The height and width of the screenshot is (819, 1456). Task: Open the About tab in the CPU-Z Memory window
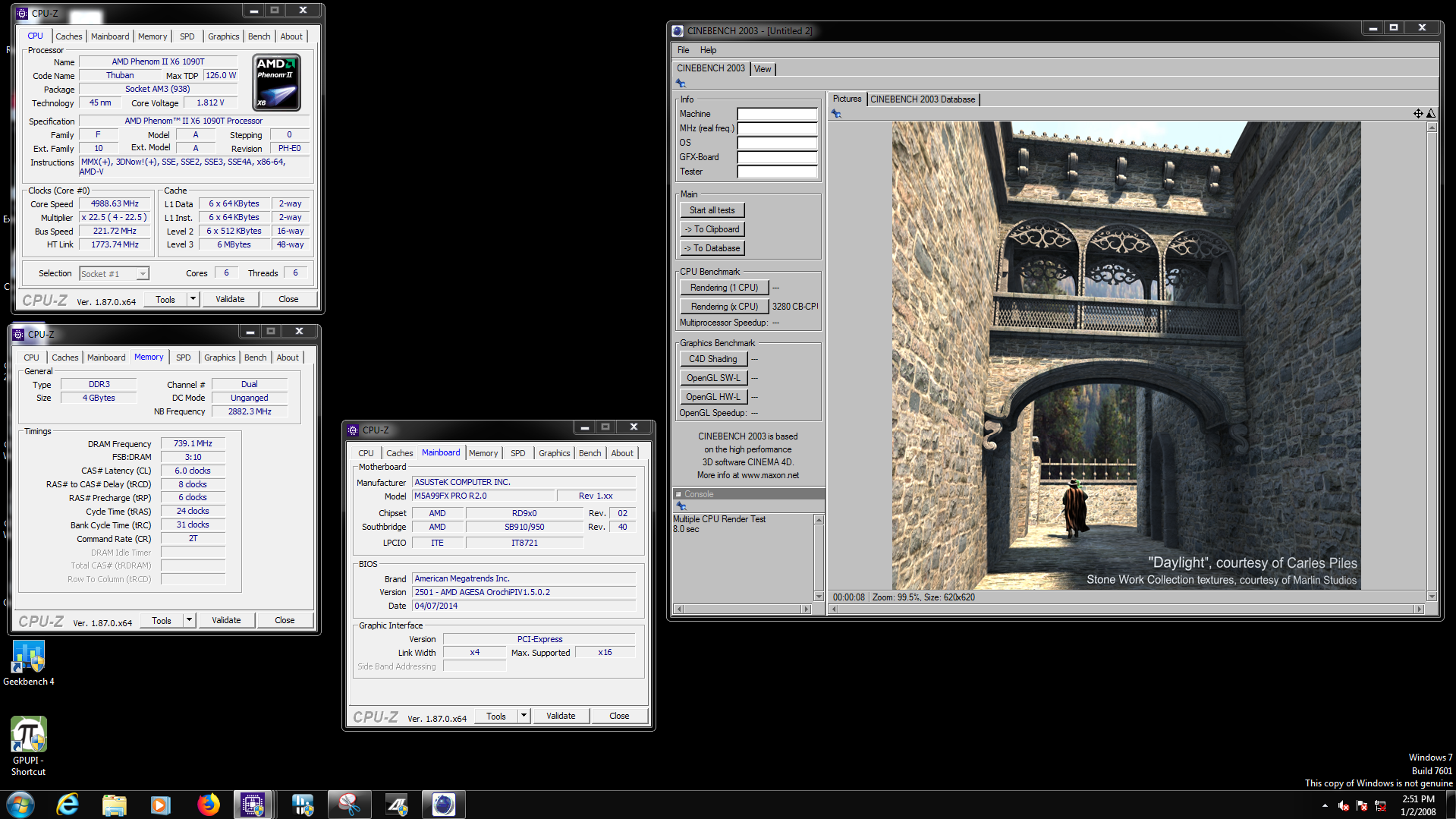pos(288,358)
